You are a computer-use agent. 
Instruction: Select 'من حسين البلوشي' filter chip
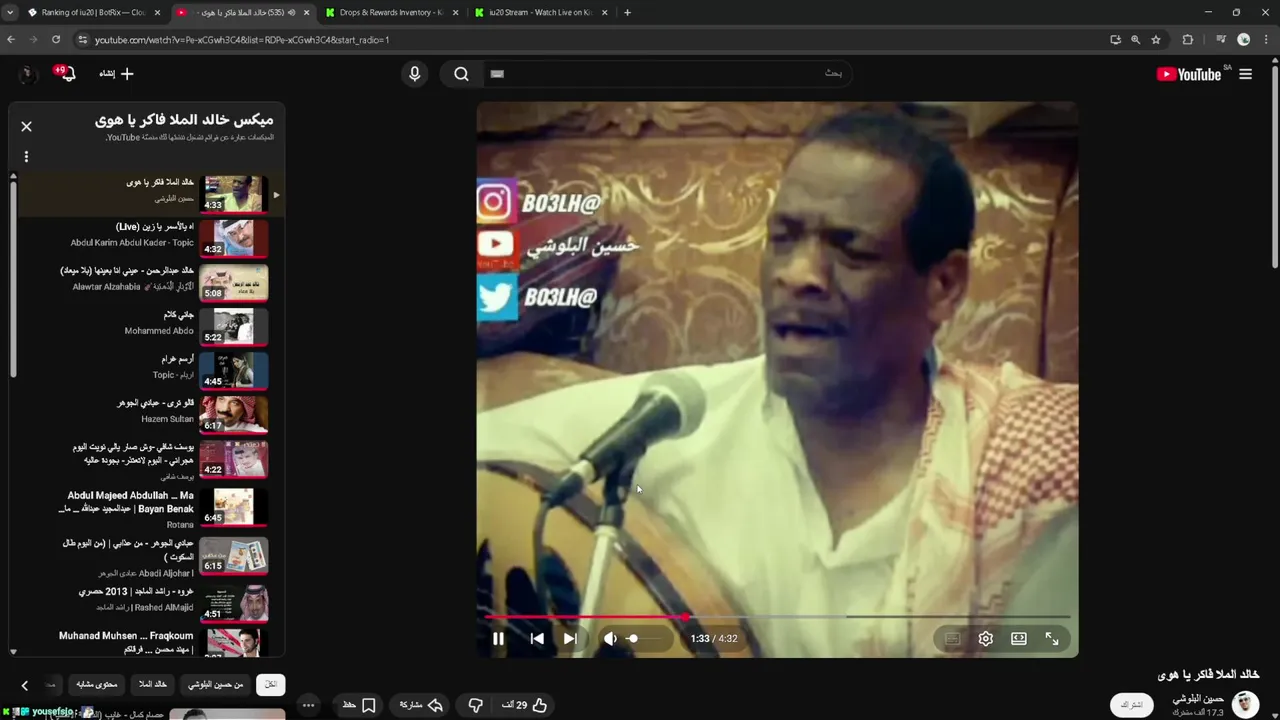coord(217,684)
